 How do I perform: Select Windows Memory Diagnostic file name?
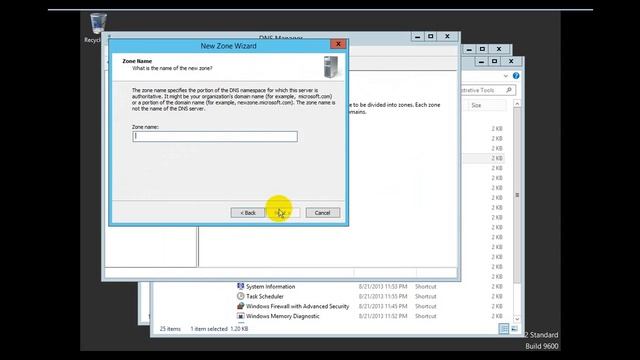282,316
